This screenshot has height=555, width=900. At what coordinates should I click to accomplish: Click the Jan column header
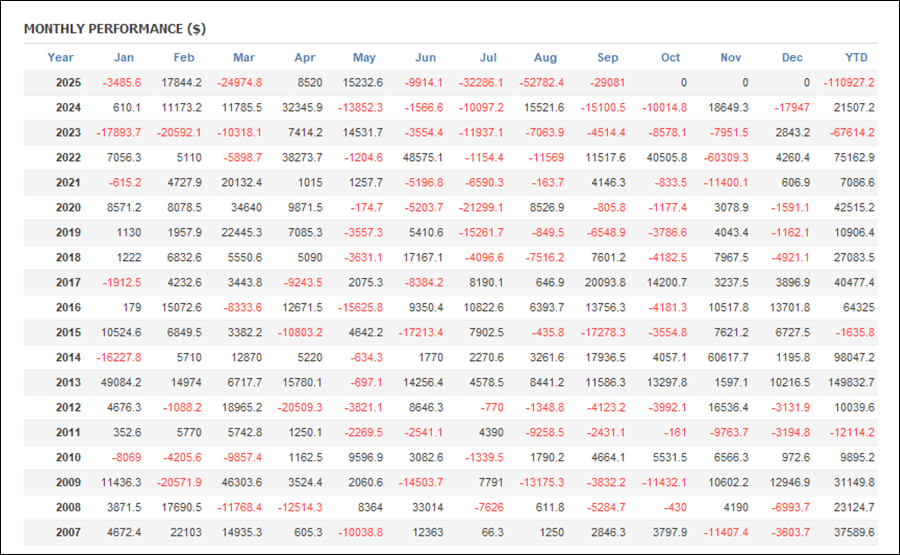click(123, 58)
